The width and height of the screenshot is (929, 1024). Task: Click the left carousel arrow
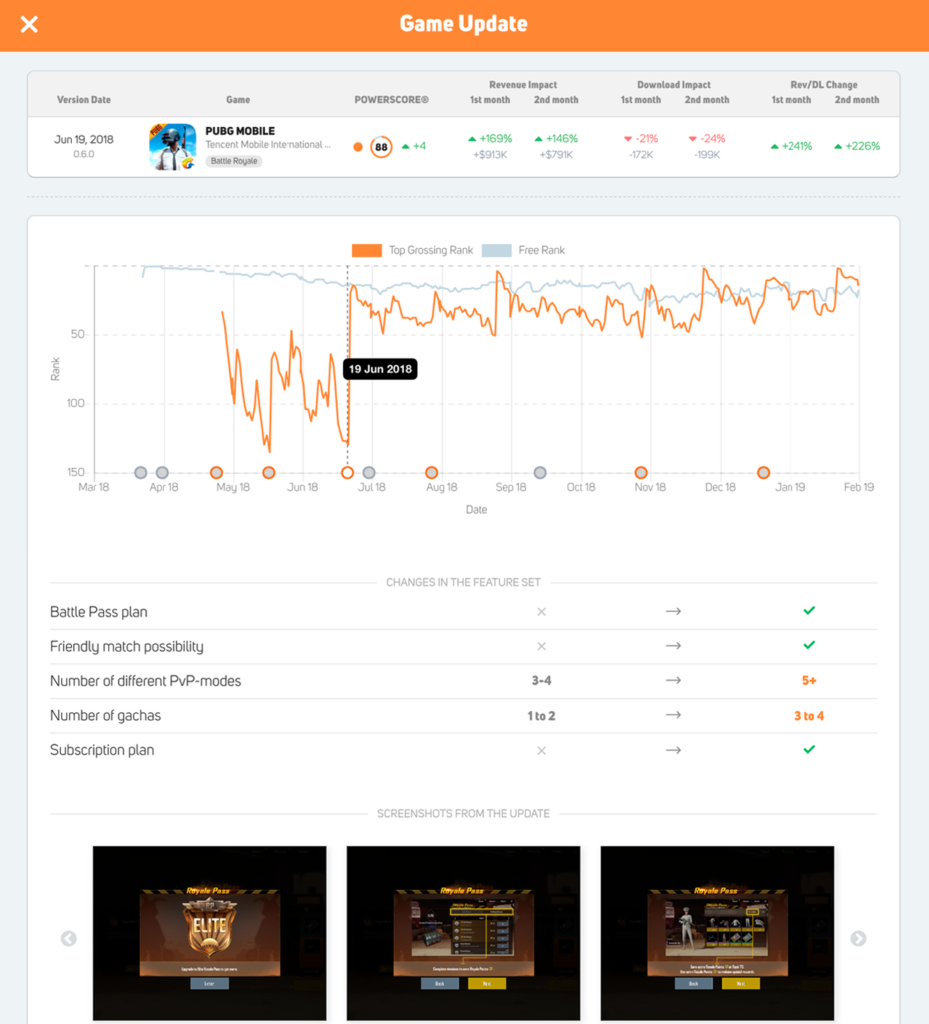pos(68,938)
